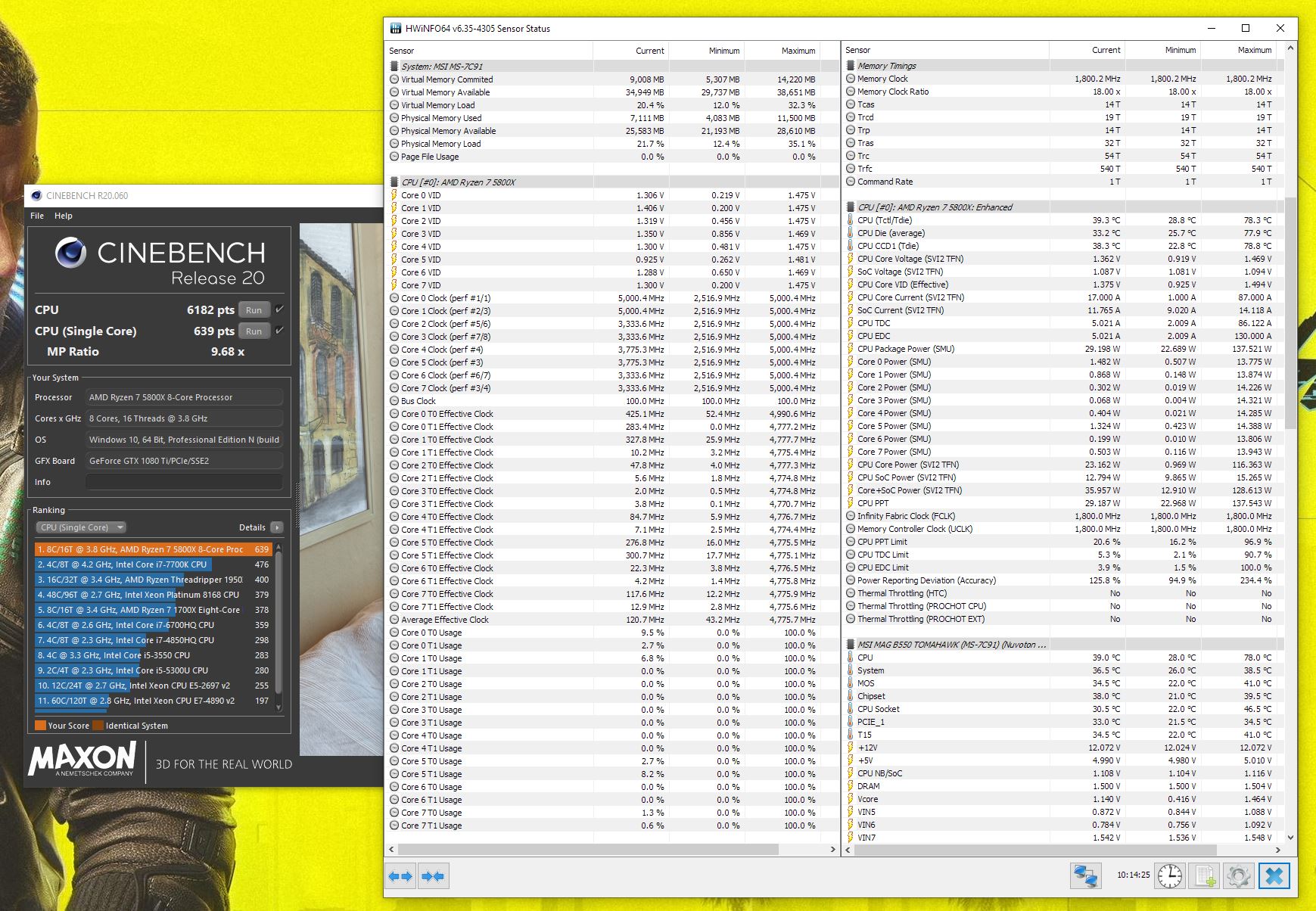Open the CPU (Single Core) ranking dropdown
1316x911 pixels.
pos(81,527)
